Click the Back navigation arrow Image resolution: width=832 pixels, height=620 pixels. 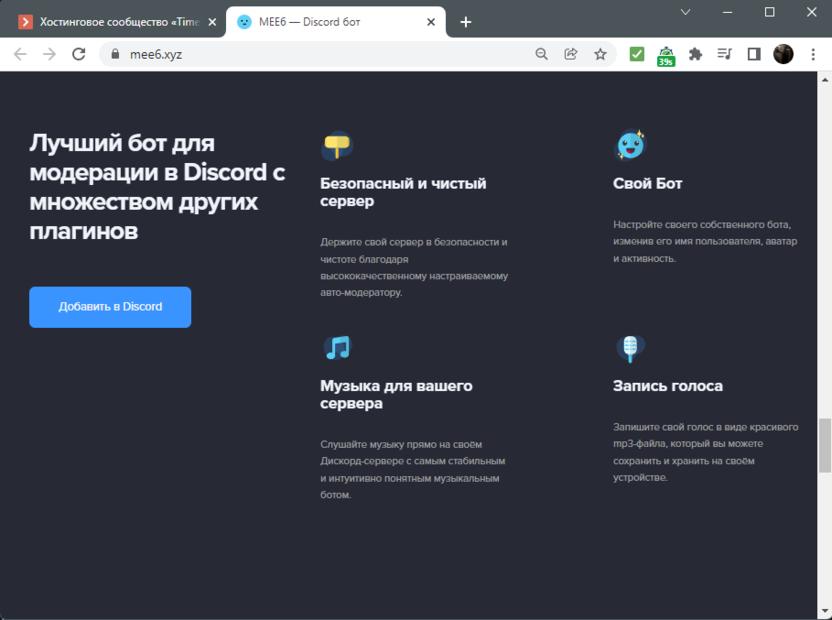[x=20, y=54]
